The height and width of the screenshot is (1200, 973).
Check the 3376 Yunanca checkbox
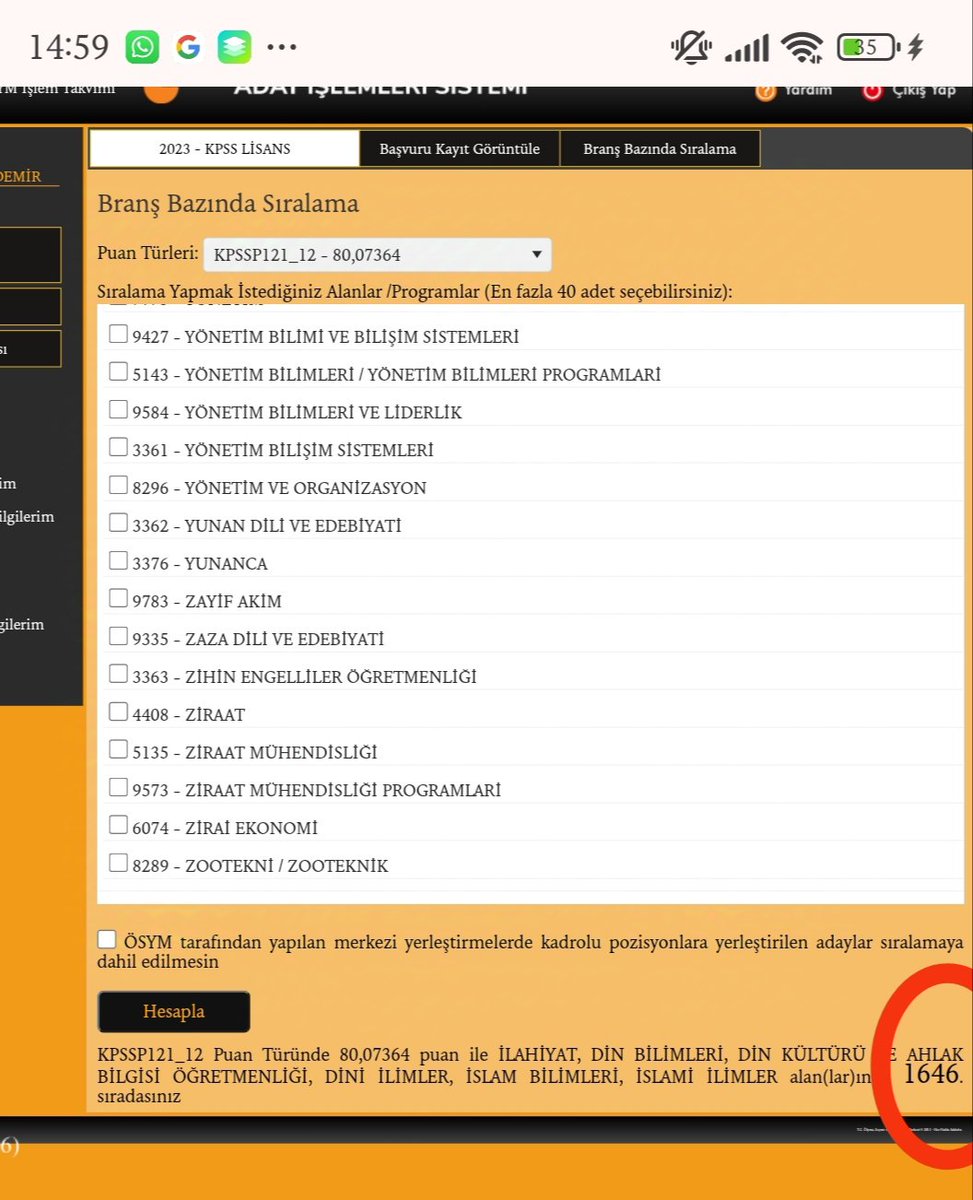point(118,561)
